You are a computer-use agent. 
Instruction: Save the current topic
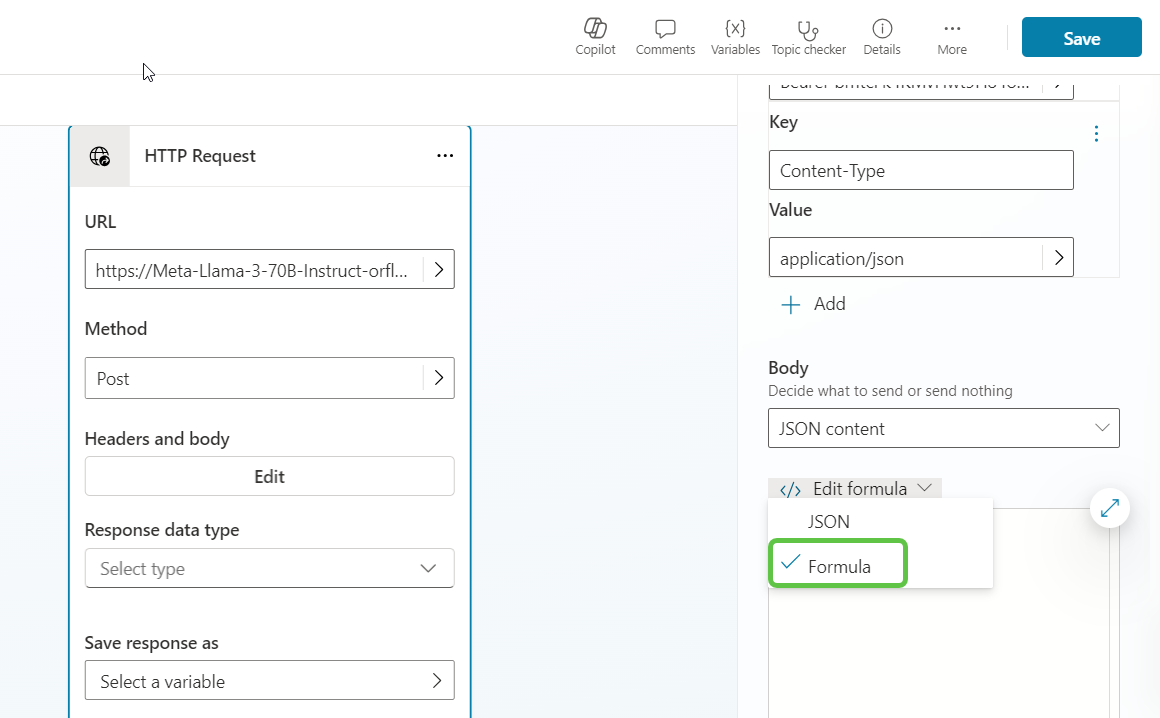click(x=1081, y=37)
